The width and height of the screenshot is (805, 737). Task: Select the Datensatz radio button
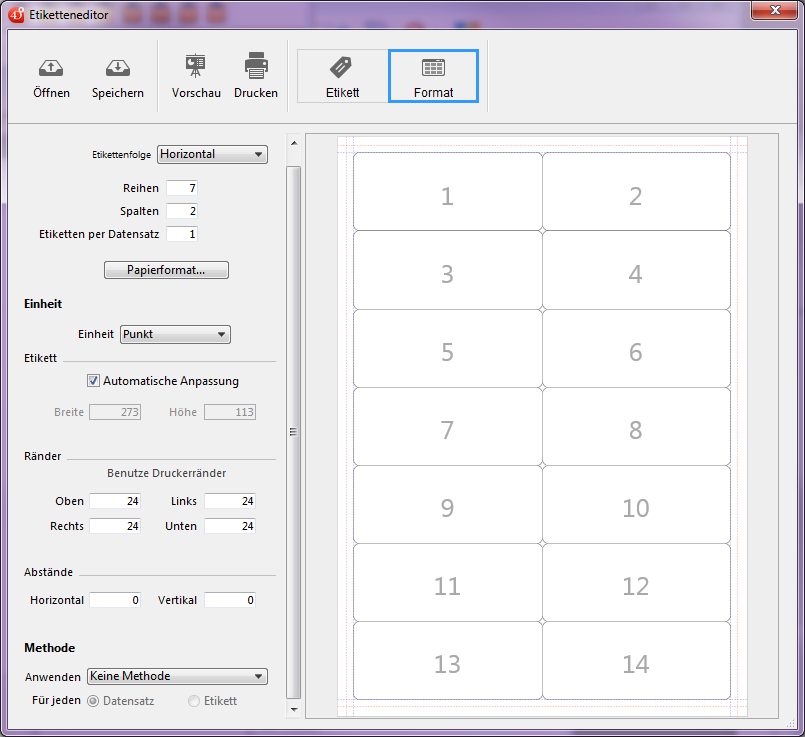pos(94,701)
